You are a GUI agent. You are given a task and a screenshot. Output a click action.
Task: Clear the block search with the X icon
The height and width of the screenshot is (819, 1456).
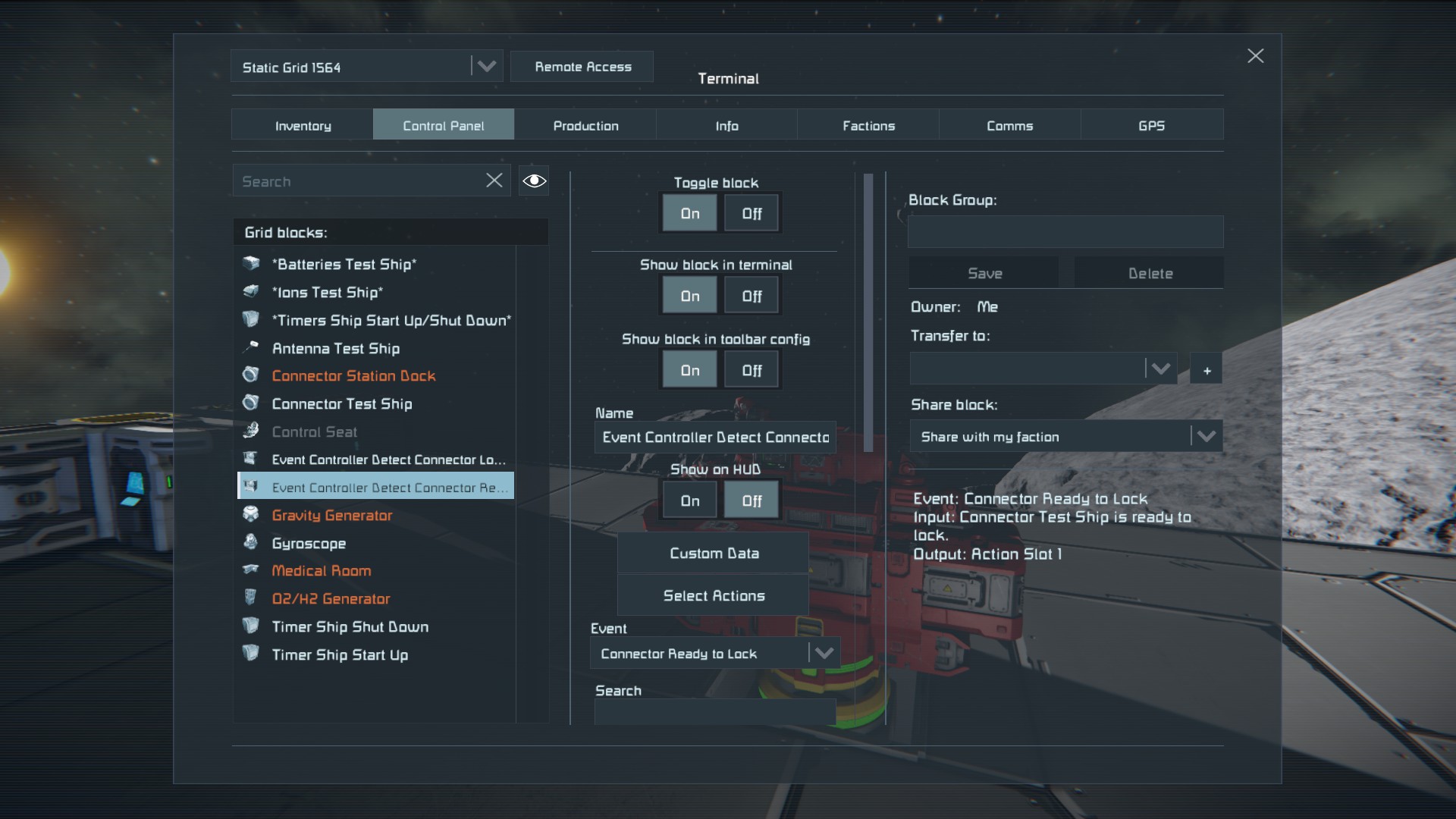[494, 180]
